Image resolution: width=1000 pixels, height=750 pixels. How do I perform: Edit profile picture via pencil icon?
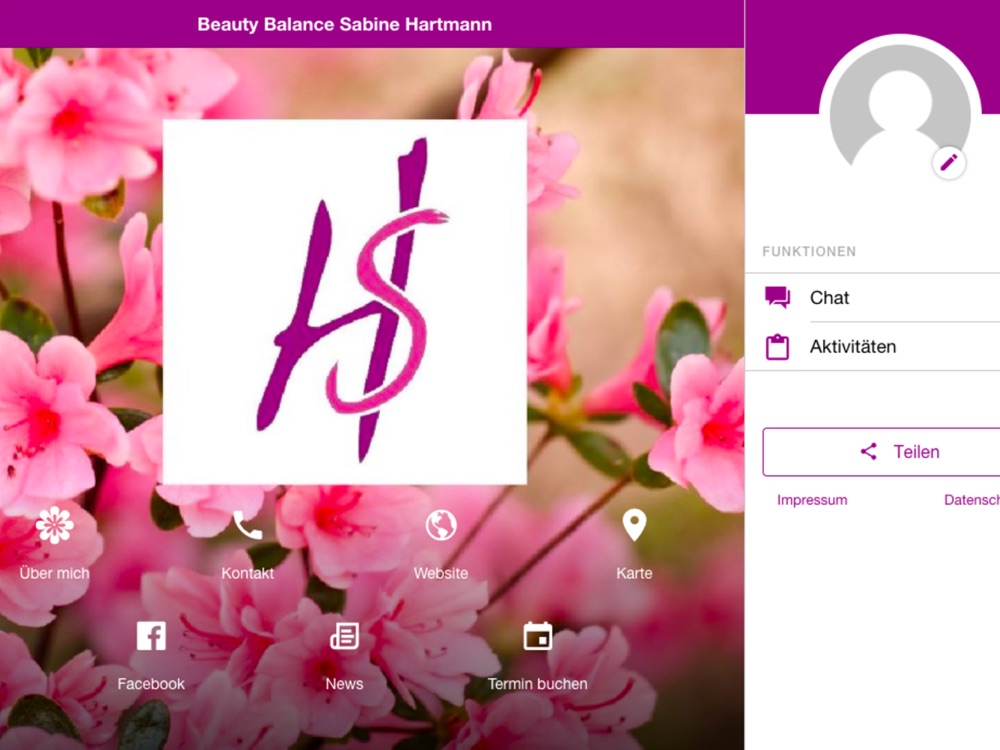click(949, 163)
